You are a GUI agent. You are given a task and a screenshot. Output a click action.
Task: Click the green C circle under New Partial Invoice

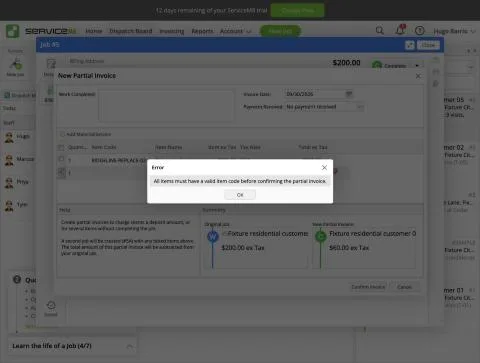[x=321, y=237]
